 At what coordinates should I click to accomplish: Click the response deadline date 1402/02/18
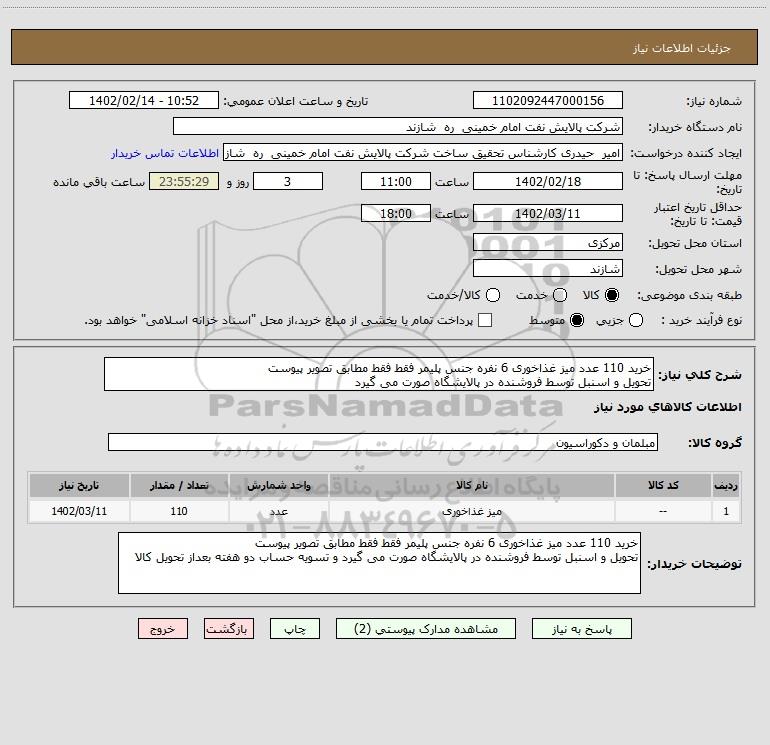tap(548, 181)
